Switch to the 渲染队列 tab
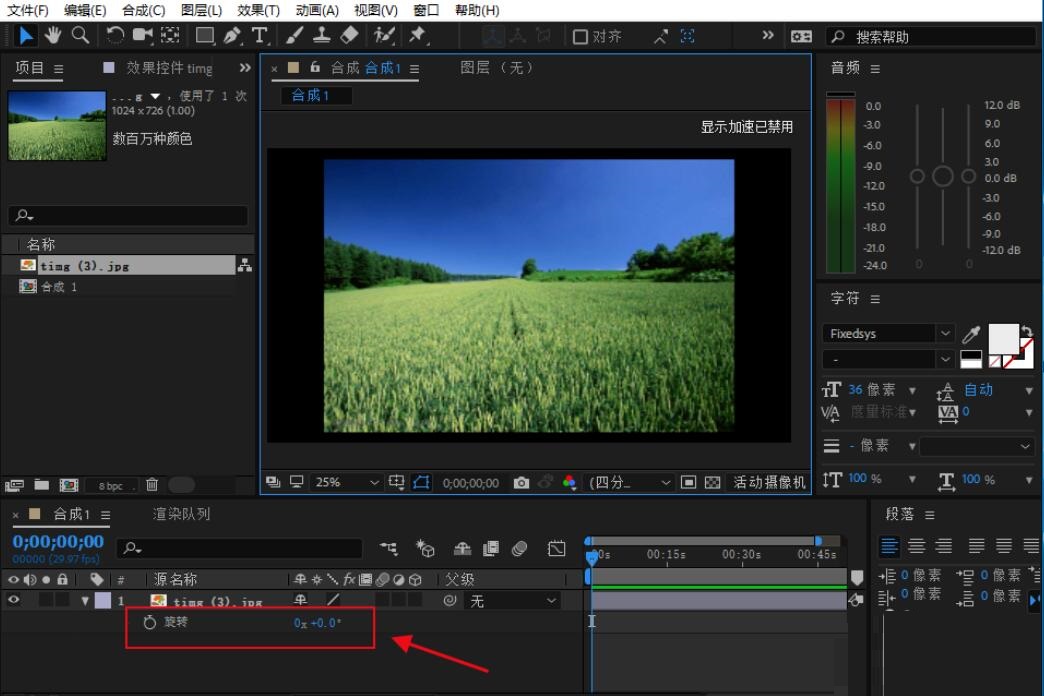1044x696 pixels. point(181,514)
